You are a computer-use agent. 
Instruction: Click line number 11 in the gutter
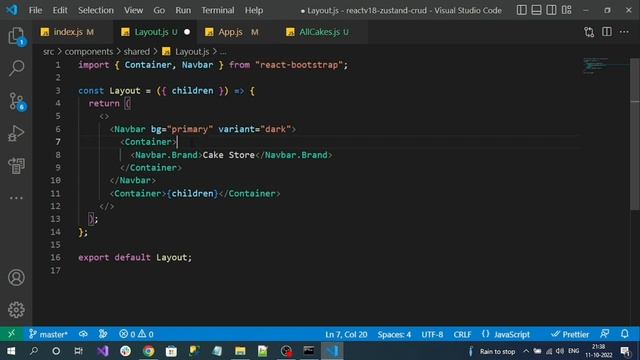point(55,193)
